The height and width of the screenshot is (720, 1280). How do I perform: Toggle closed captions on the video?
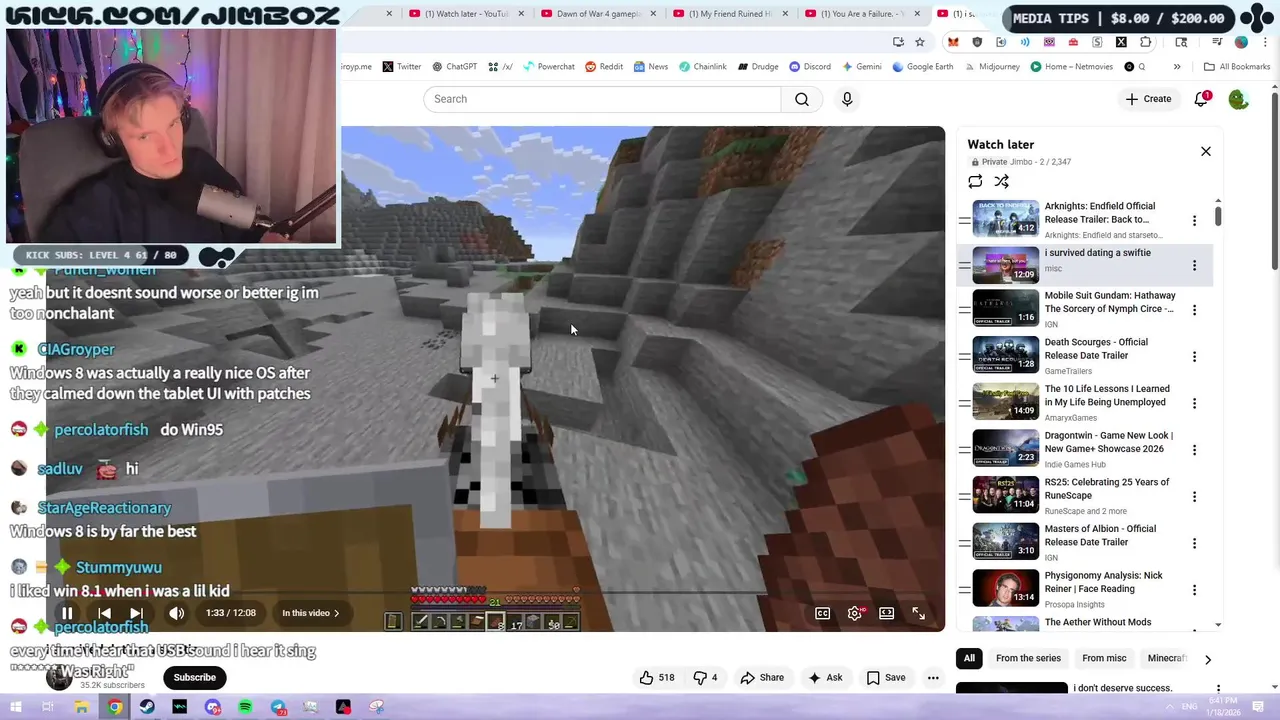tap(822, 613)
